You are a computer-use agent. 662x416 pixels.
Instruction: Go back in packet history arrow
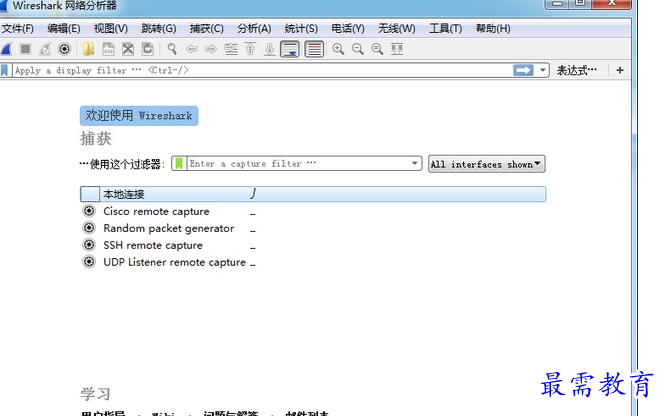pyautogui.click(x=192, y=49)
